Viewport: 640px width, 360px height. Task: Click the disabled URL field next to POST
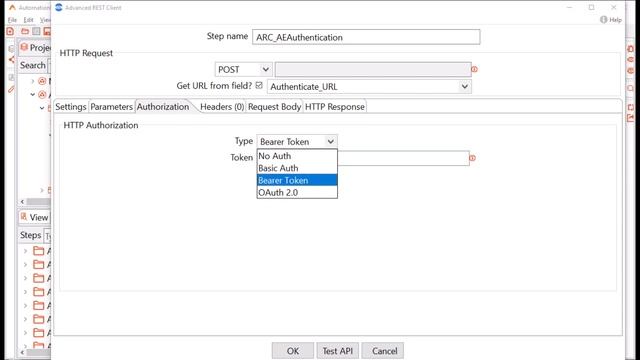(373, 69)
